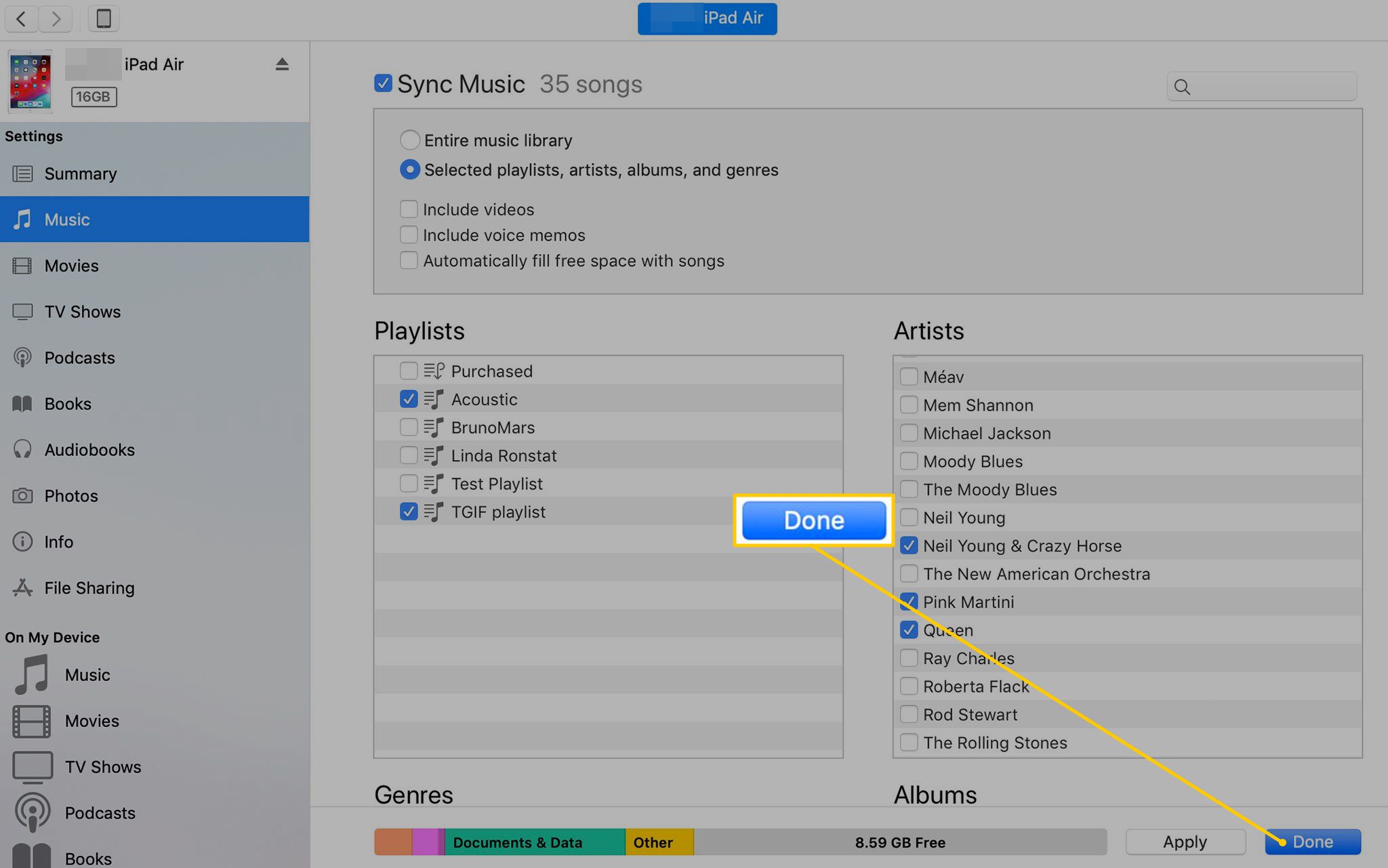
Task: Check the Rod Stewart artist
Action: click(x=909, y=714)
